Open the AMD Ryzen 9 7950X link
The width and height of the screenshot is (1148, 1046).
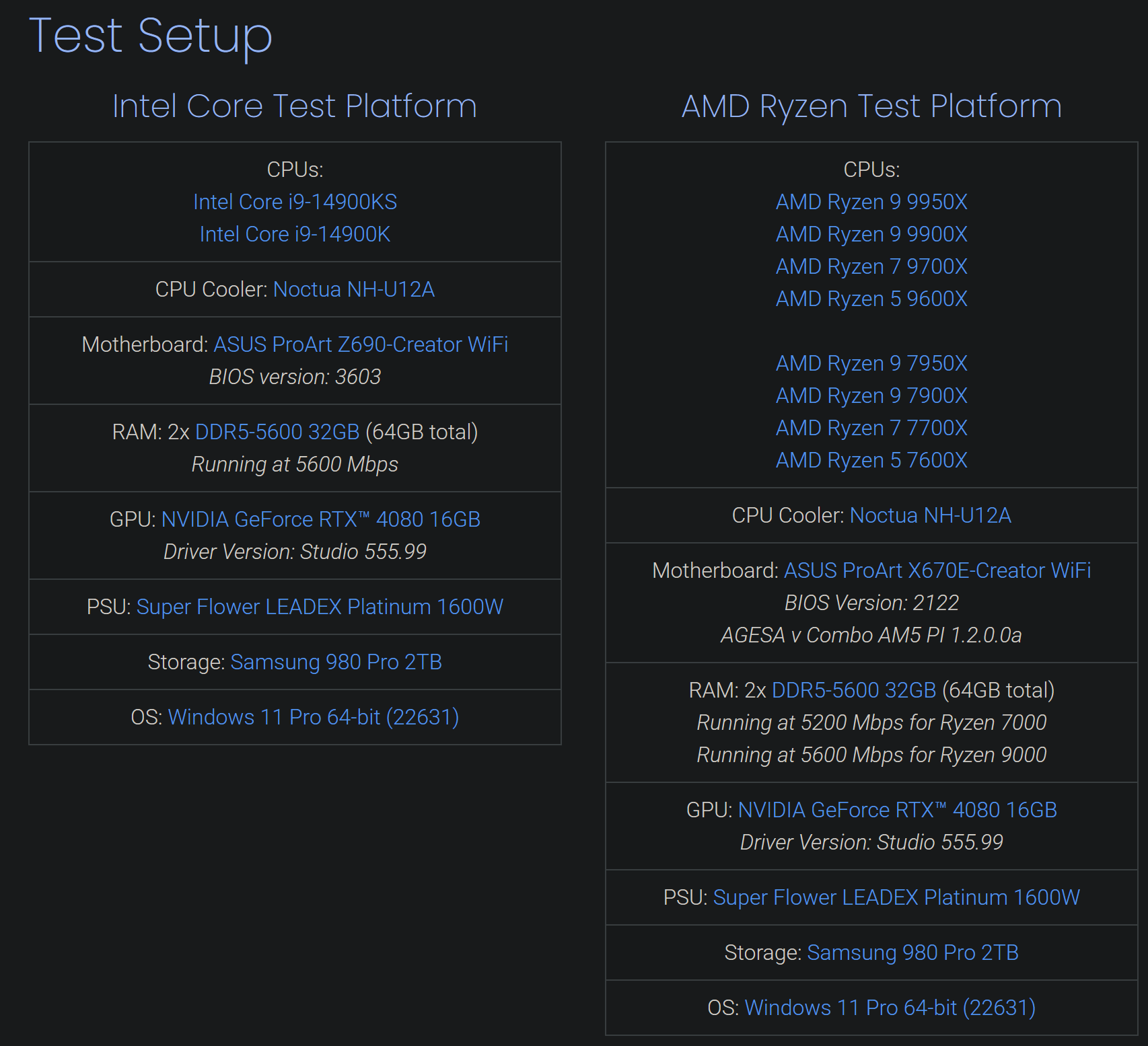click(x=871, y=363)
